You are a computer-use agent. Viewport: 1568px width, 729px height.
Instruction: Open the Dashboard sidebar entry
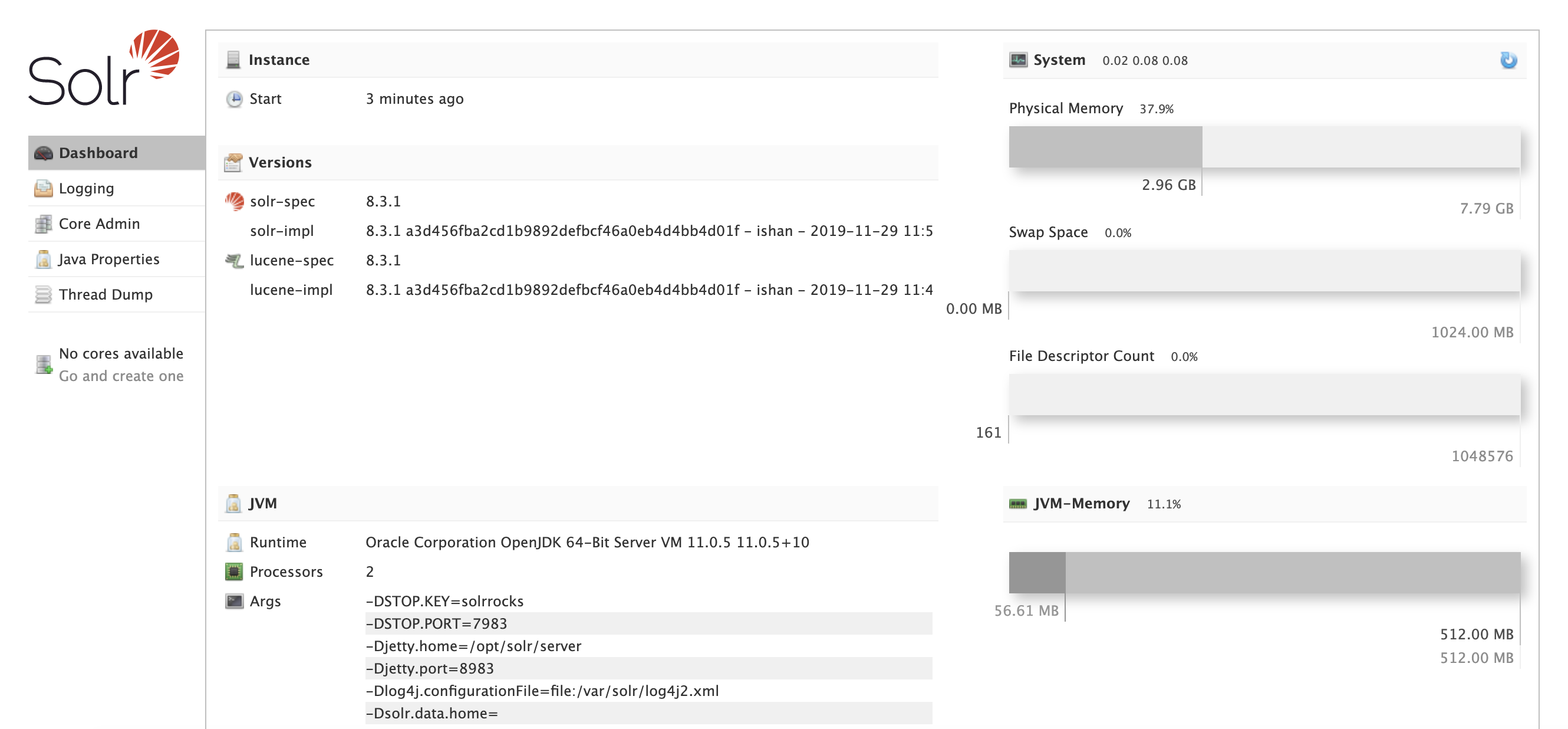tap(97, 152)
